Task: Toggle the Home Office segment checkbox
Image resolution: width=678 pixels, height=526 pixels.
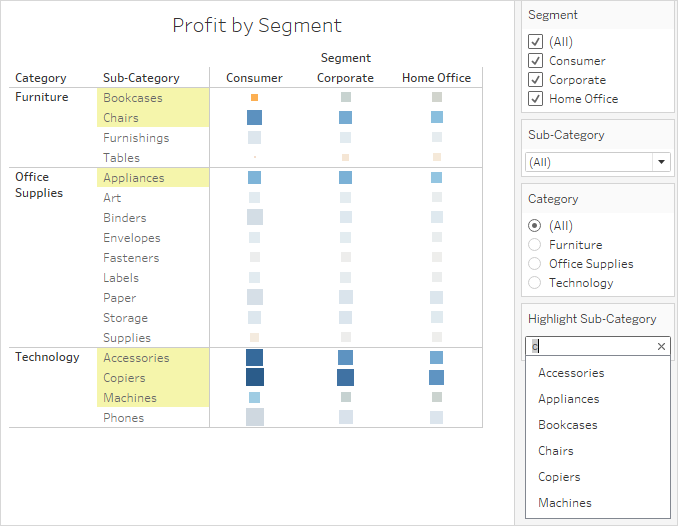Action: click(x=535, y=99)
